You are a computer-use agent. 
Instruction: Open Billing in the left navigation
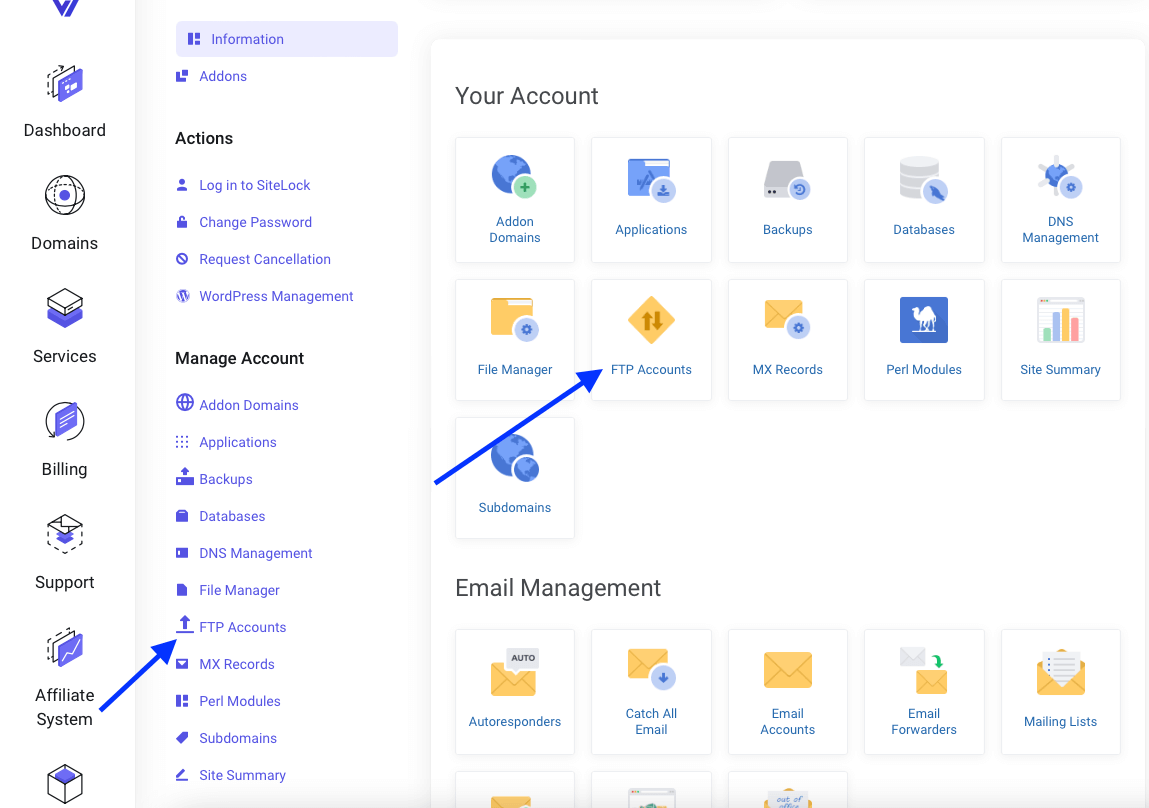click(65, 439)
